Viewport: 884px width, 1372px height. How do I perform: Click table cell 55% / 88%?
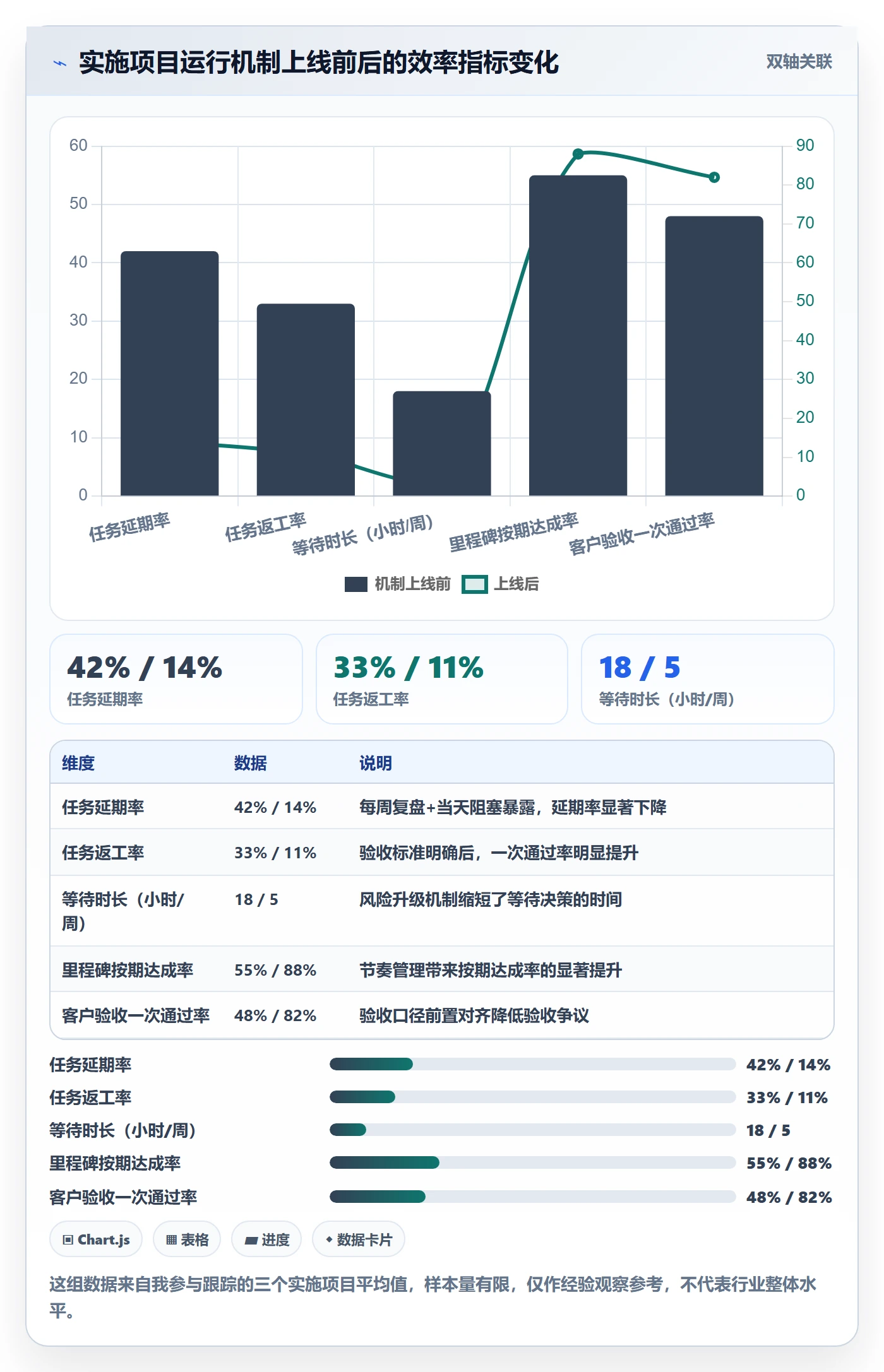pyautogui.click(x=275, y=970)
